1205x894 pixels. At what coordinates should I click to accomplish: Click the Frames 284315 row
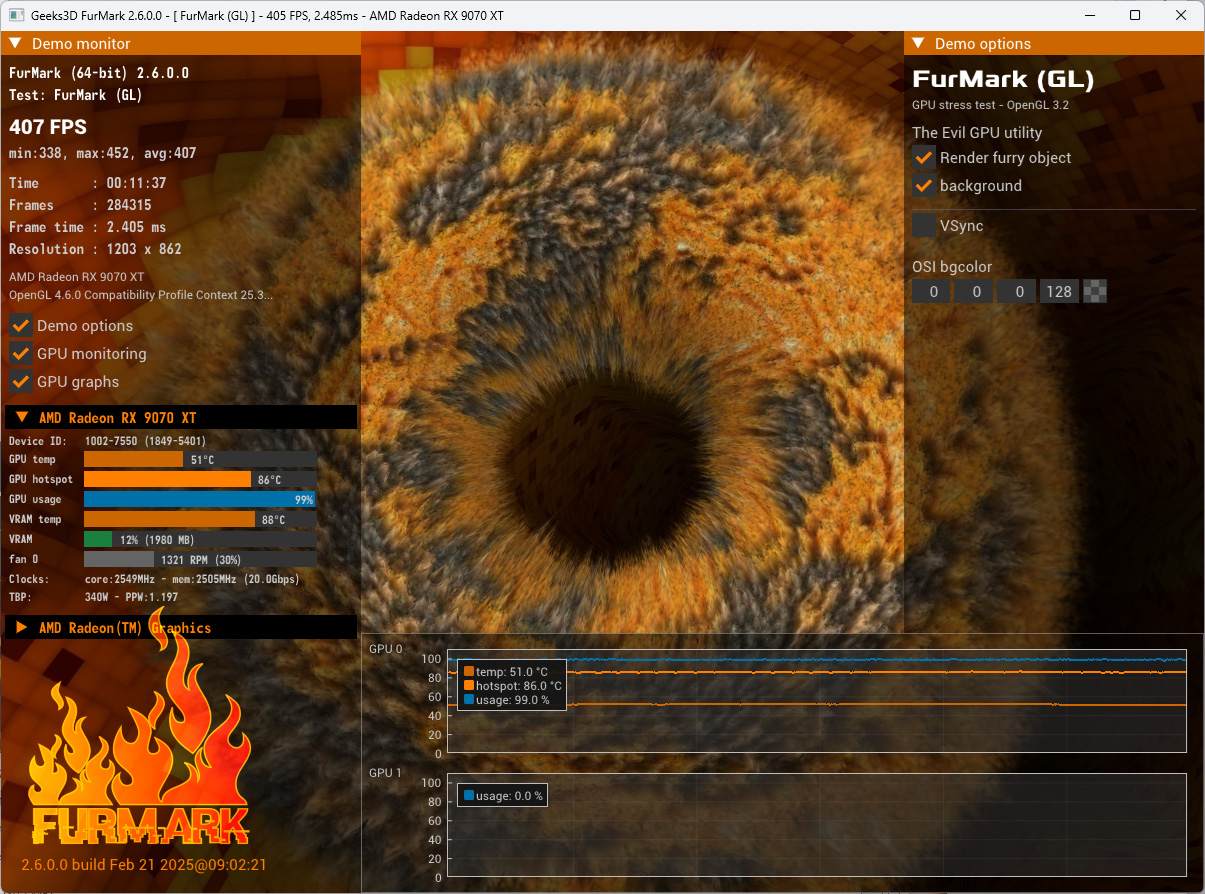tap(81, 205)
